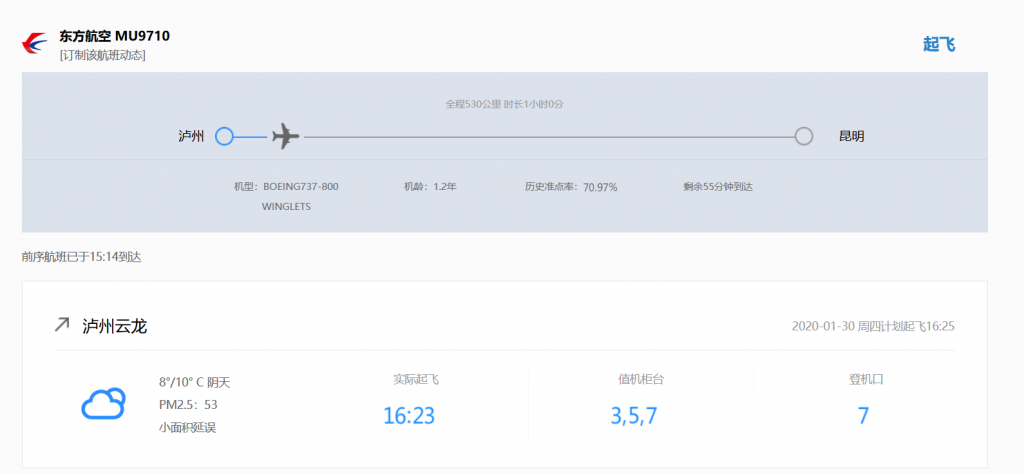Click the blue 泸州 departure circle marker
Viewport: 1024px width, 474px height.
click(x=224, y=136)
